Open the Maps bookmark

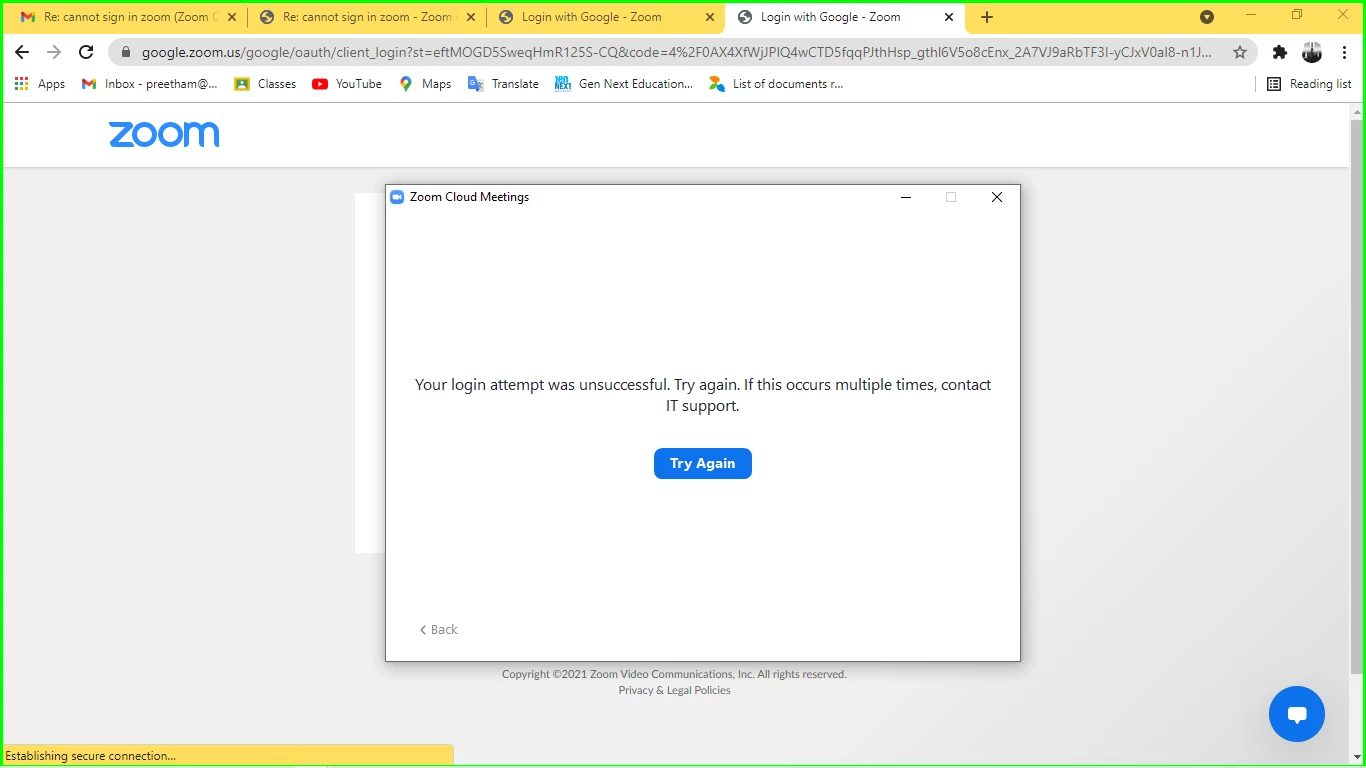425,84
